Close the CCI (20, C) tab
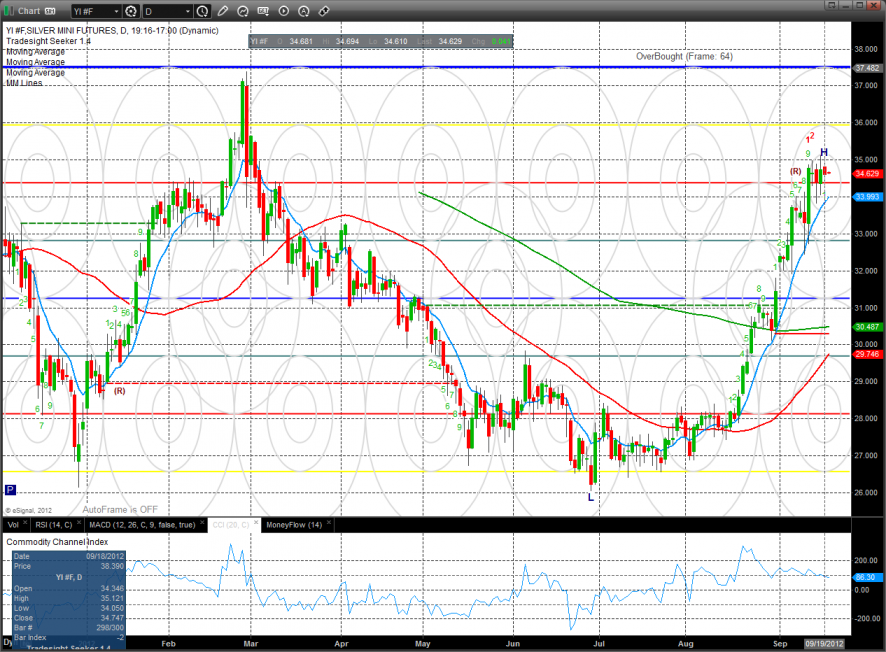The height and width of the screenshot is (652, 886). 255,524
